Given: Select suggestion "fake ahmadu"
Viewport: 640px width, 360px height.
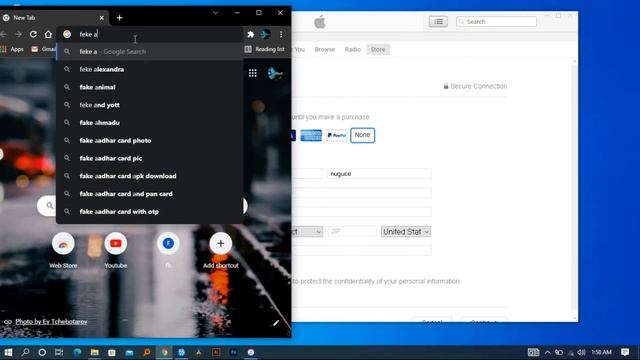Looking at the screenshot, I should [150, 122].
